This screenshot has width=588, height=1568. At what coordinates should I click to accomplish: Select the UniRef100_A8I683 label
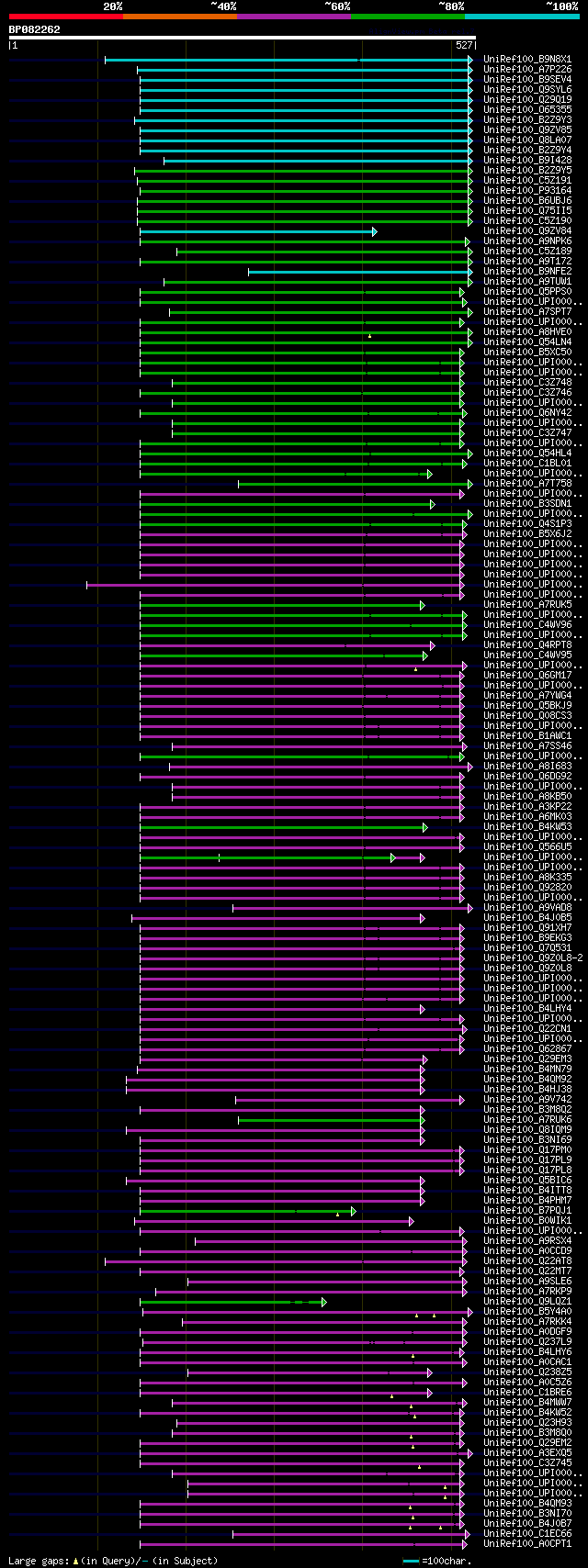coord(527,767)
